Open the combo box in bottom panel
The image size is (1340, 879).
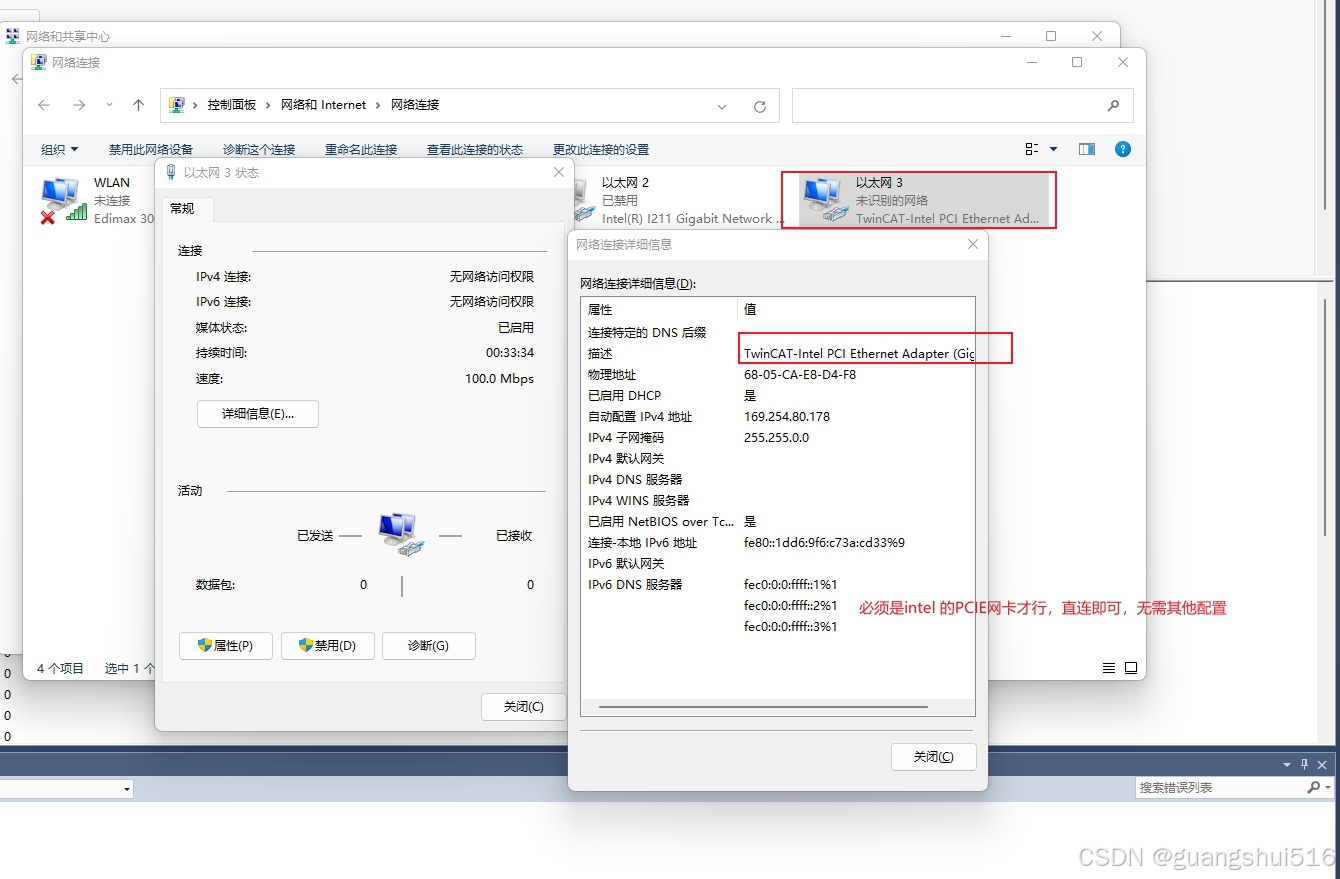[x=66, y=789]
